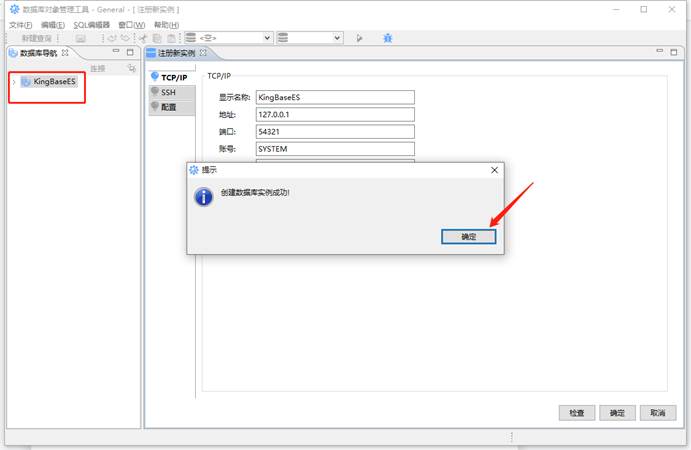Click the blue info icon in the 提示 dialog
The width and height of the screenshot is (691, 450).
pos(204,197)
